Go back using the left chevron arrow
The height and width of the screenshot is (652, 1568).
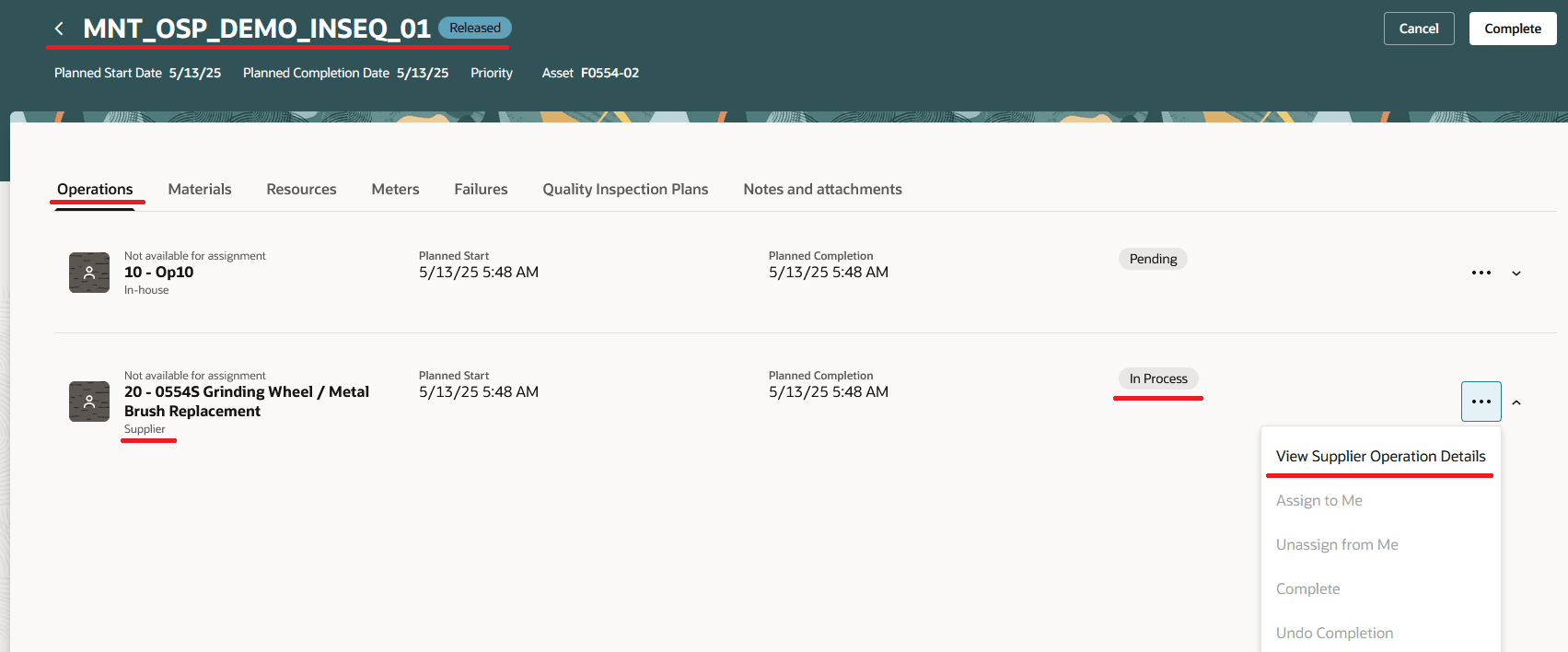pyautogui.click(x=59, y=29)
